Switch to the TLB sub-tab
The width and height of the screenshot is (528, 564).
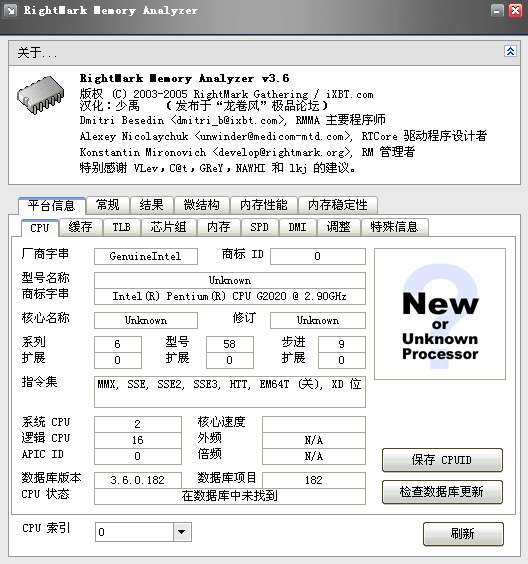tap(122, 227)
